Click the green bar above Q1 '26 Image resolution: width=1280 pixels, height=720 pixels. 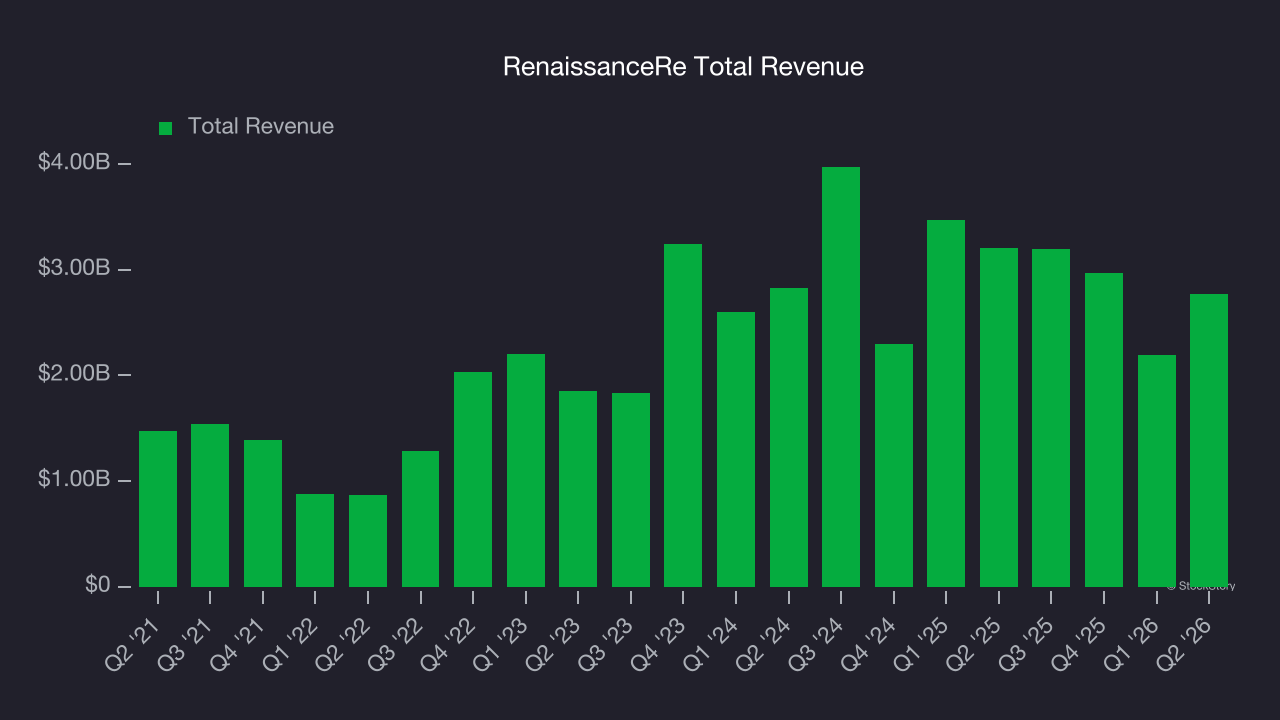click(1157, 471)
